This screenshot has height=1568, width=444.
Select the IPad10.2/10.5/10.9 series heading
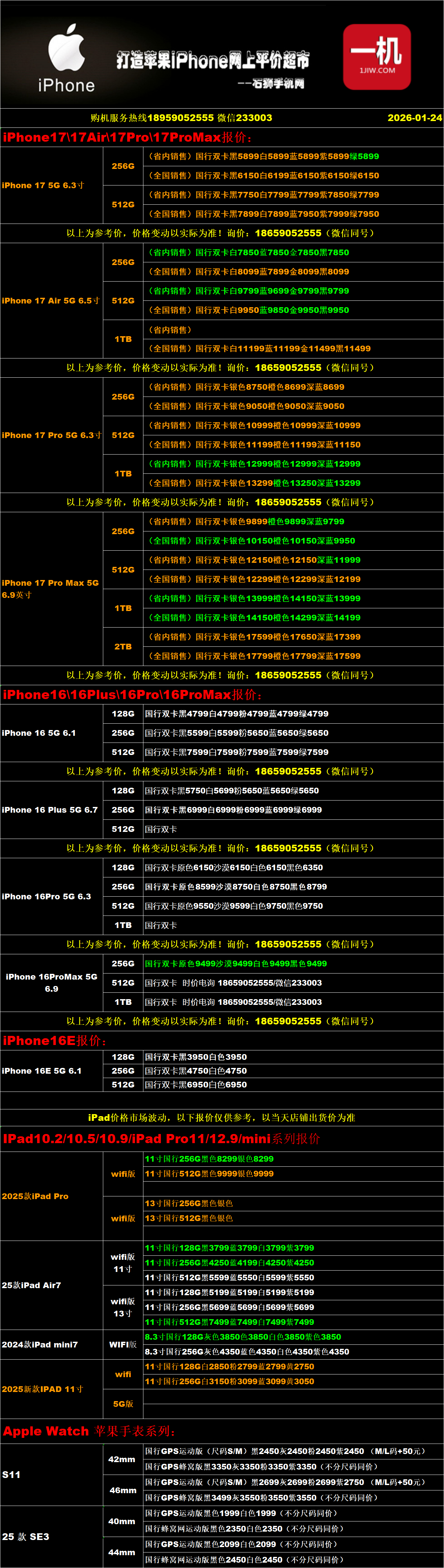[x=161, y=1139]
